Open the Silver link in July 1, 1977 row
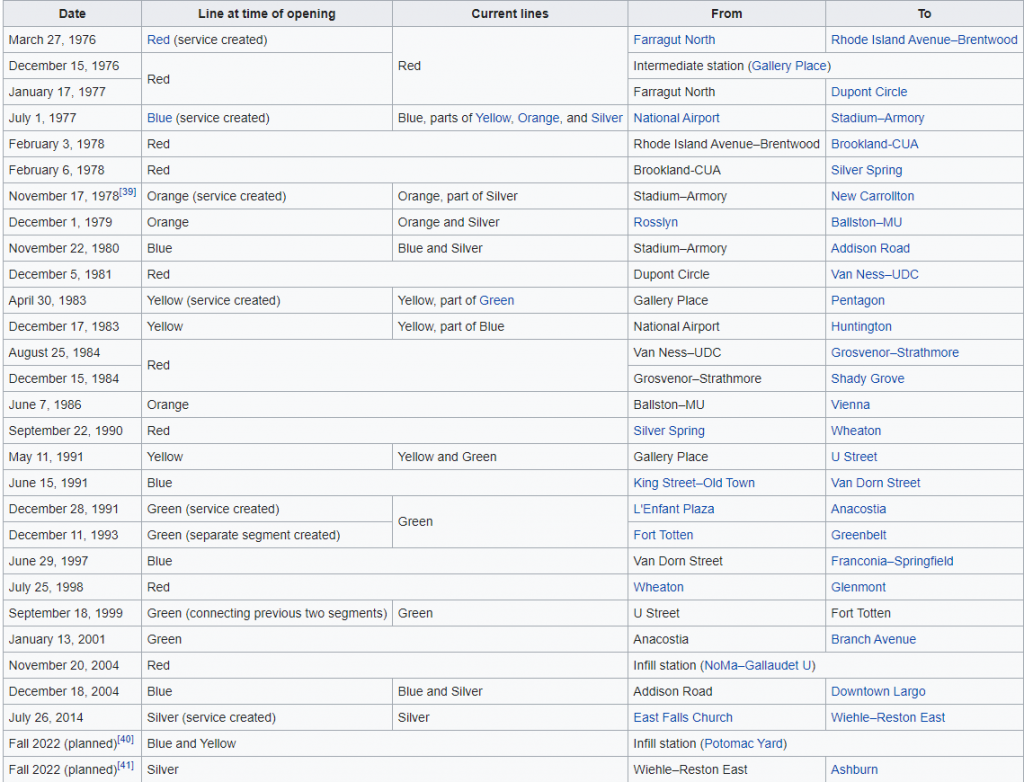The width and height of the screenshot is (1024, 782). coord(607,118)
